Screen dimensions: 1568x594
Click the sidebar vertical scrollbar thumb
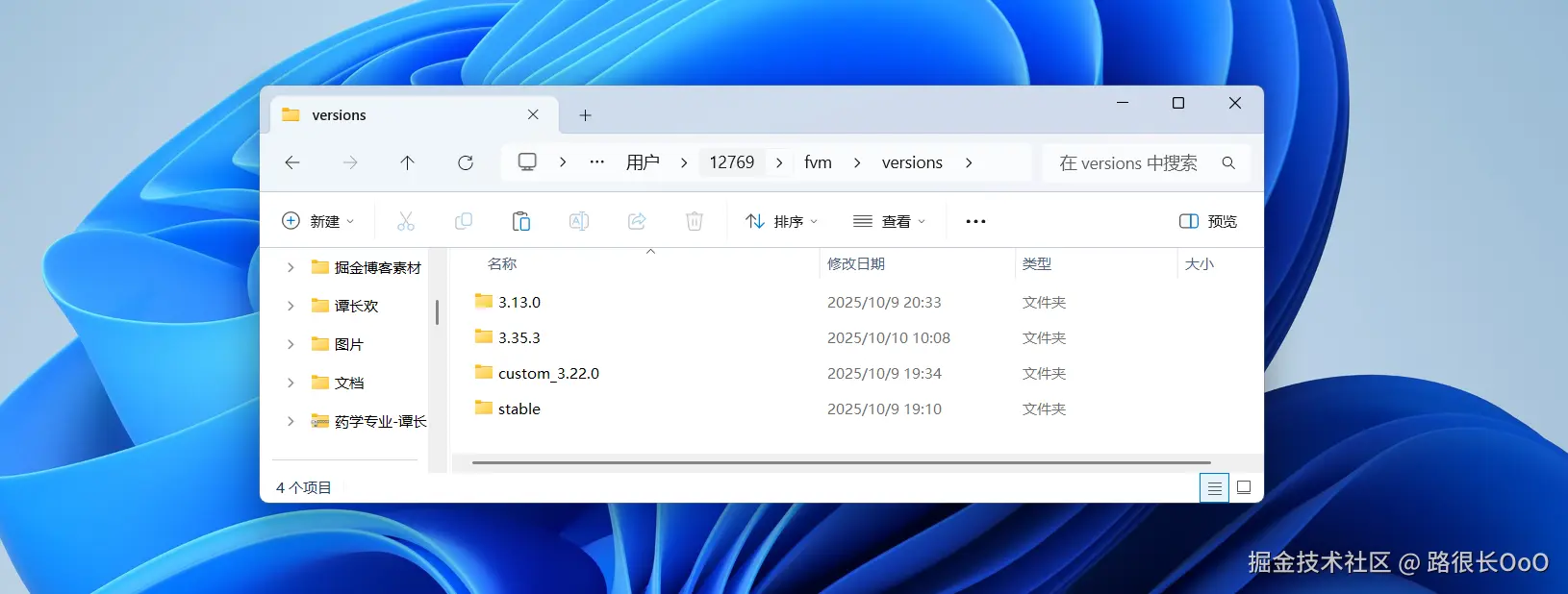coord(437,311)
